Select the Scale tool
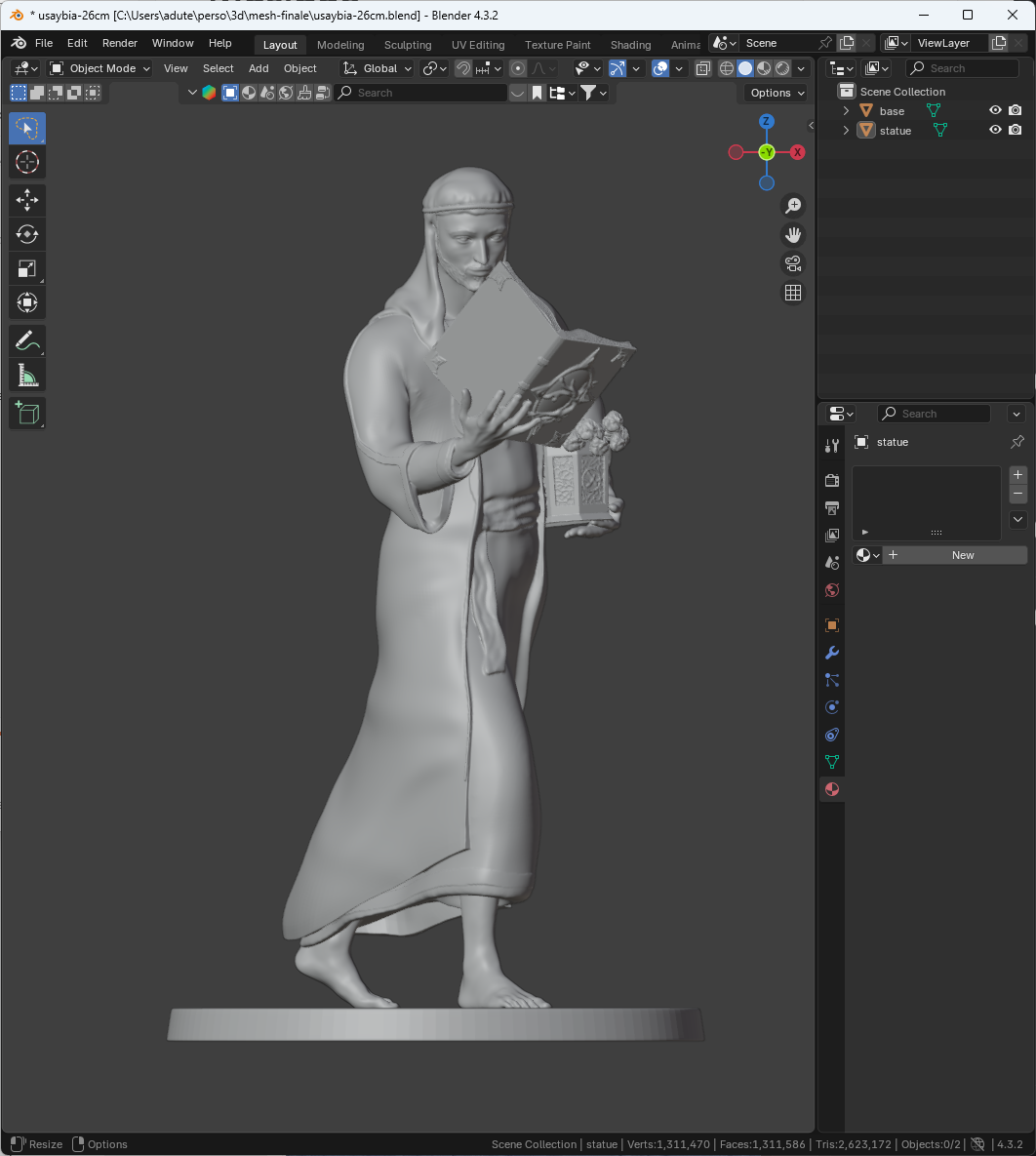This screenshot has width=1036, height=1156. [x=27, y=268]
